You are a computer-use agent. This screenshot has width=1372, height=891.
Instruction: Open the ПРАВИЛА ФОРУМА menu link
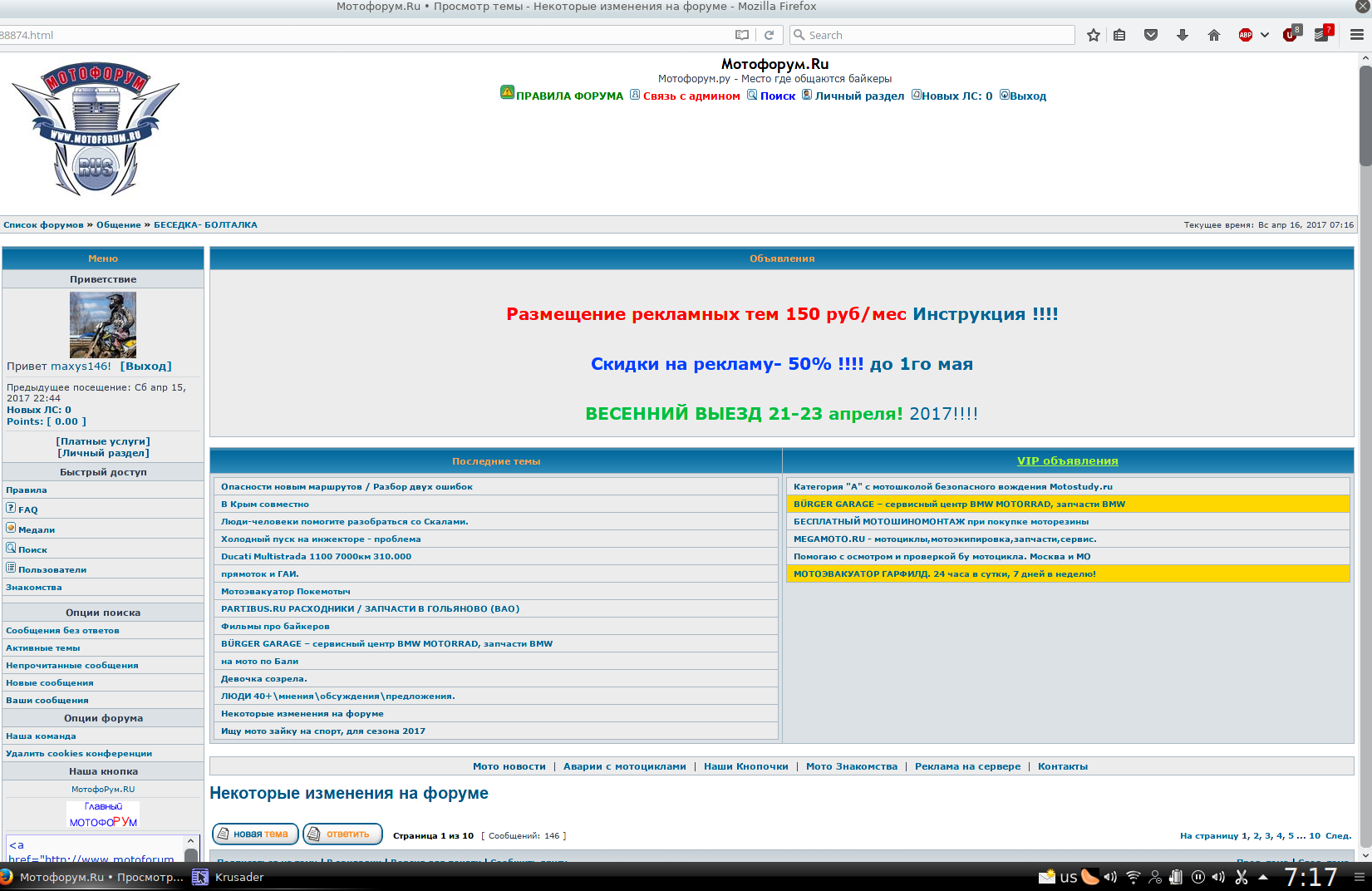coord(569,96)
